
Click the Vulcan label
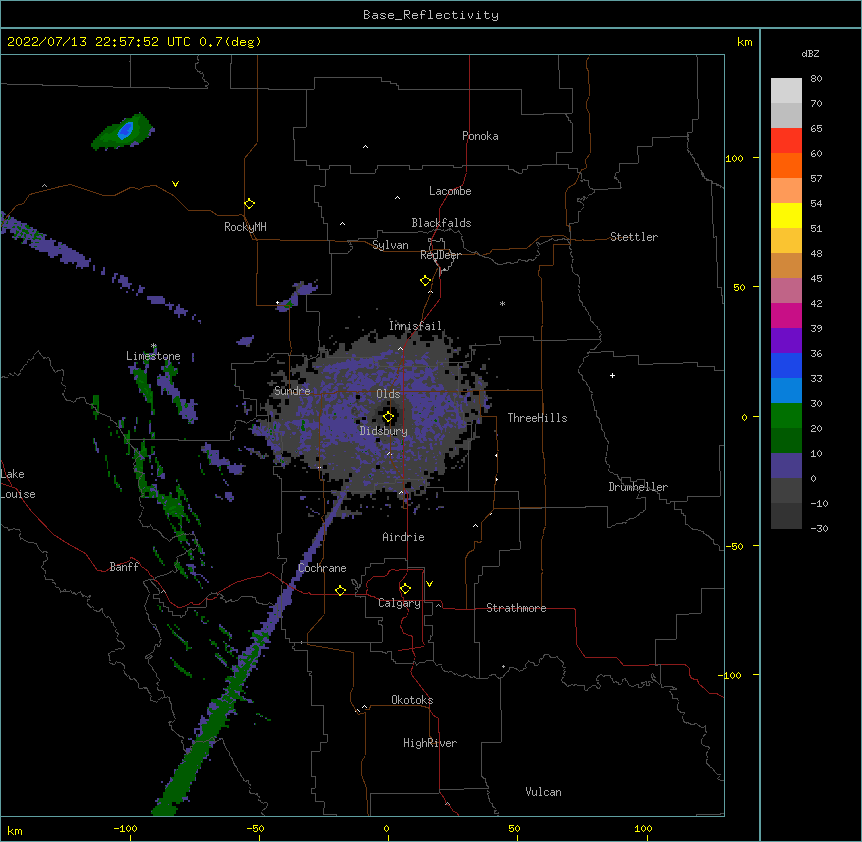543,792
